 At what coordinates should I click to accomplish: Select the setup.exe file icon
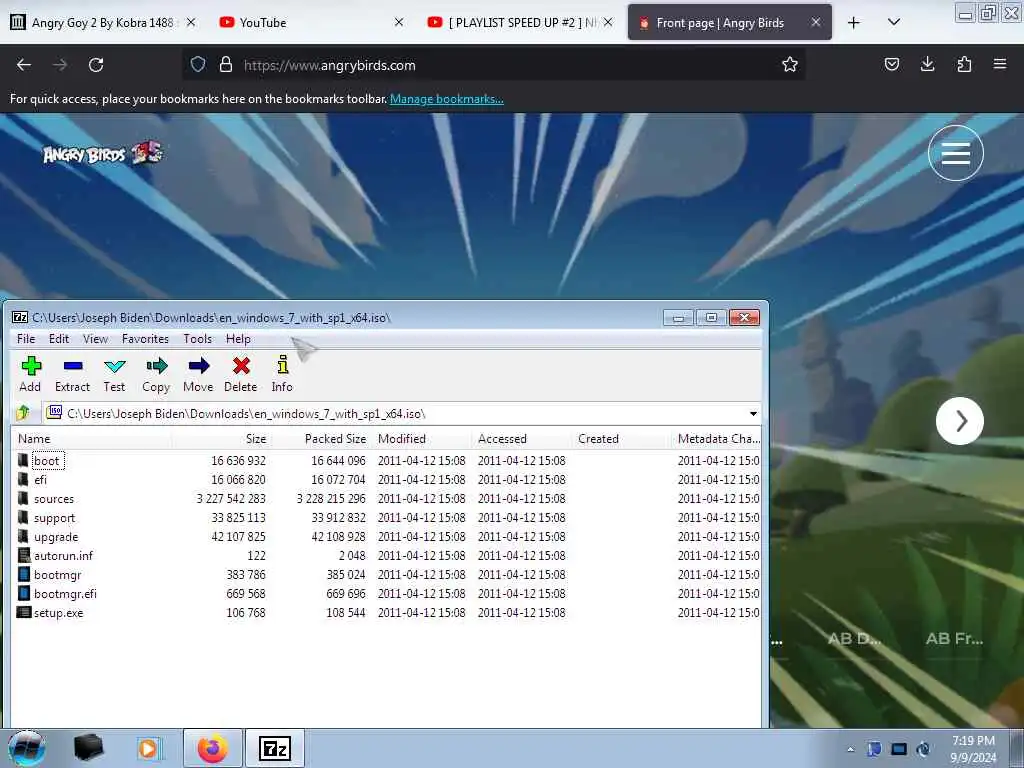point(24,613)
